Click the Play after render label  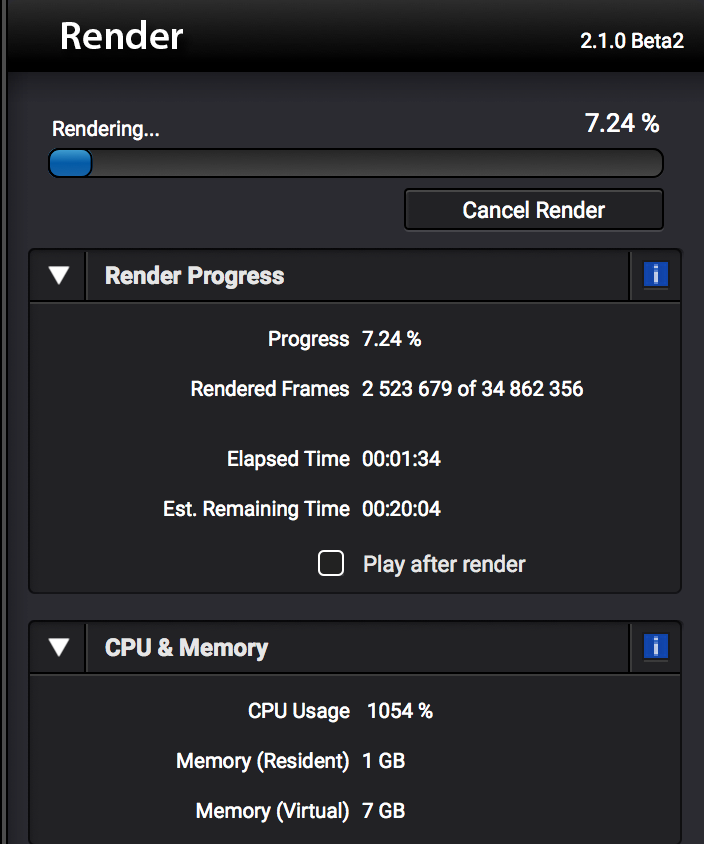[x=444, y=564]
